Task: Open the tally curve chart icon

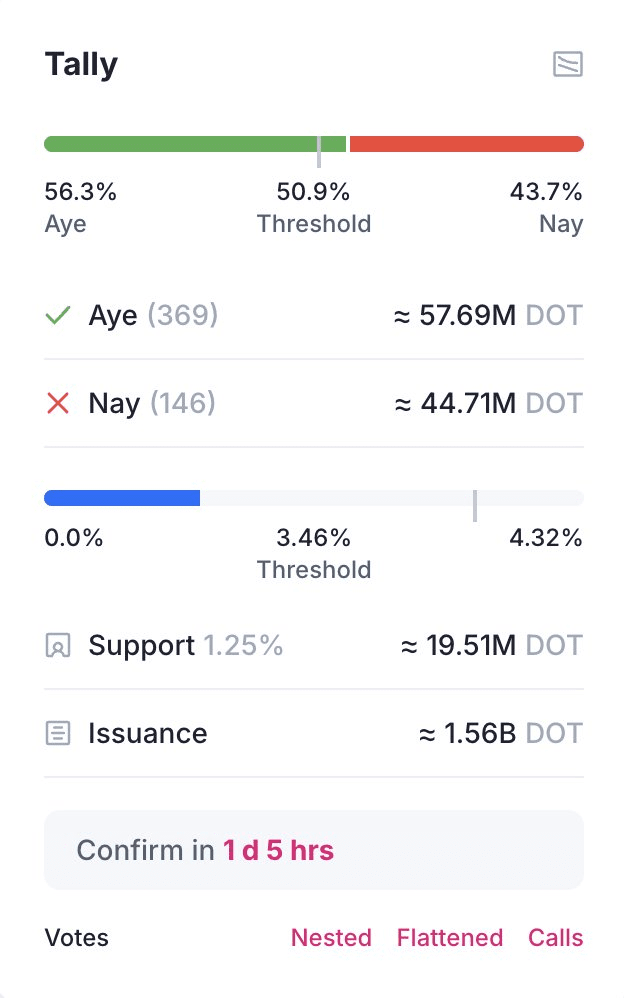Action: [x=567, y=64]
